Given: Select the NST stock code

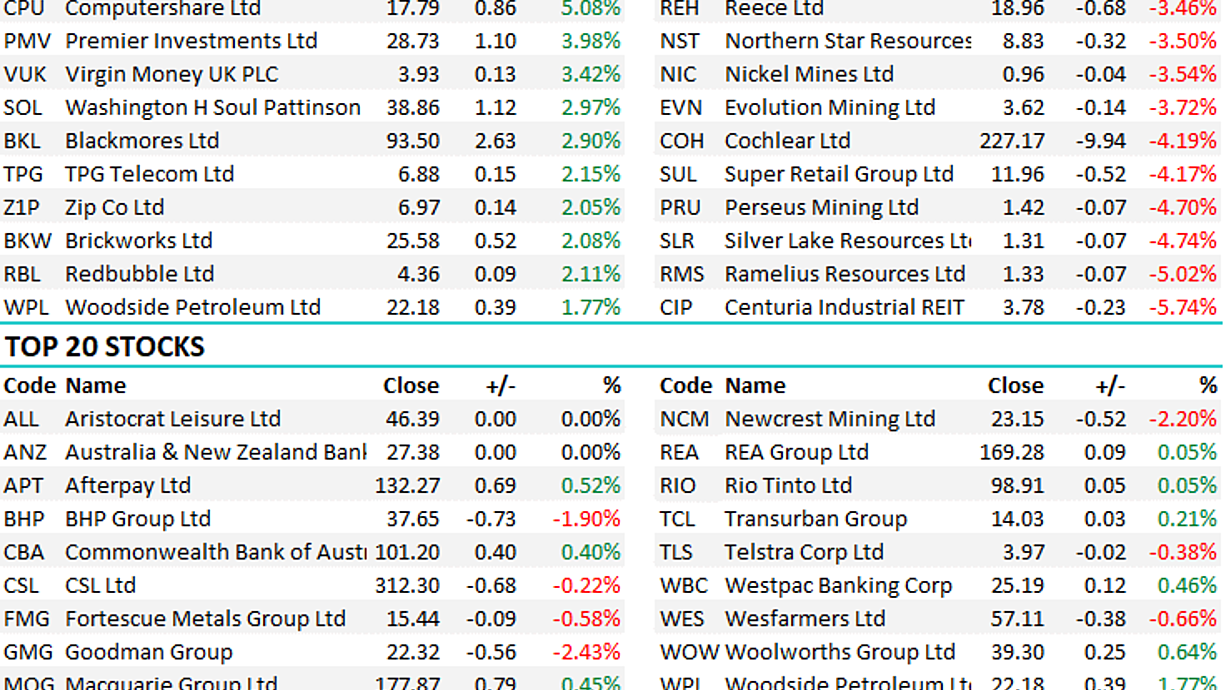Looking at the screenshot, I should tap(680, 41).
